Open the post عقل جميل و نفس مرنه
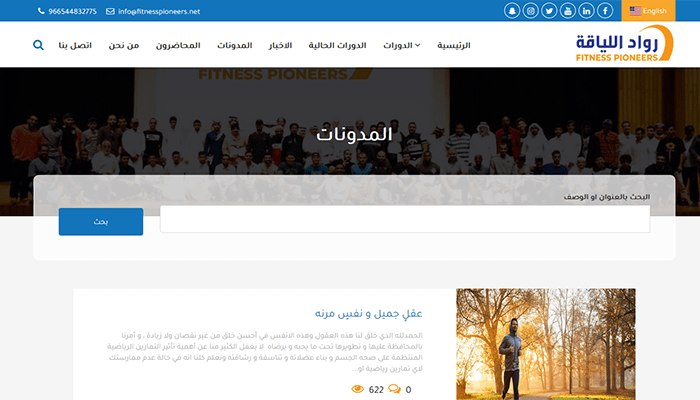 click(x=369, y=313)
